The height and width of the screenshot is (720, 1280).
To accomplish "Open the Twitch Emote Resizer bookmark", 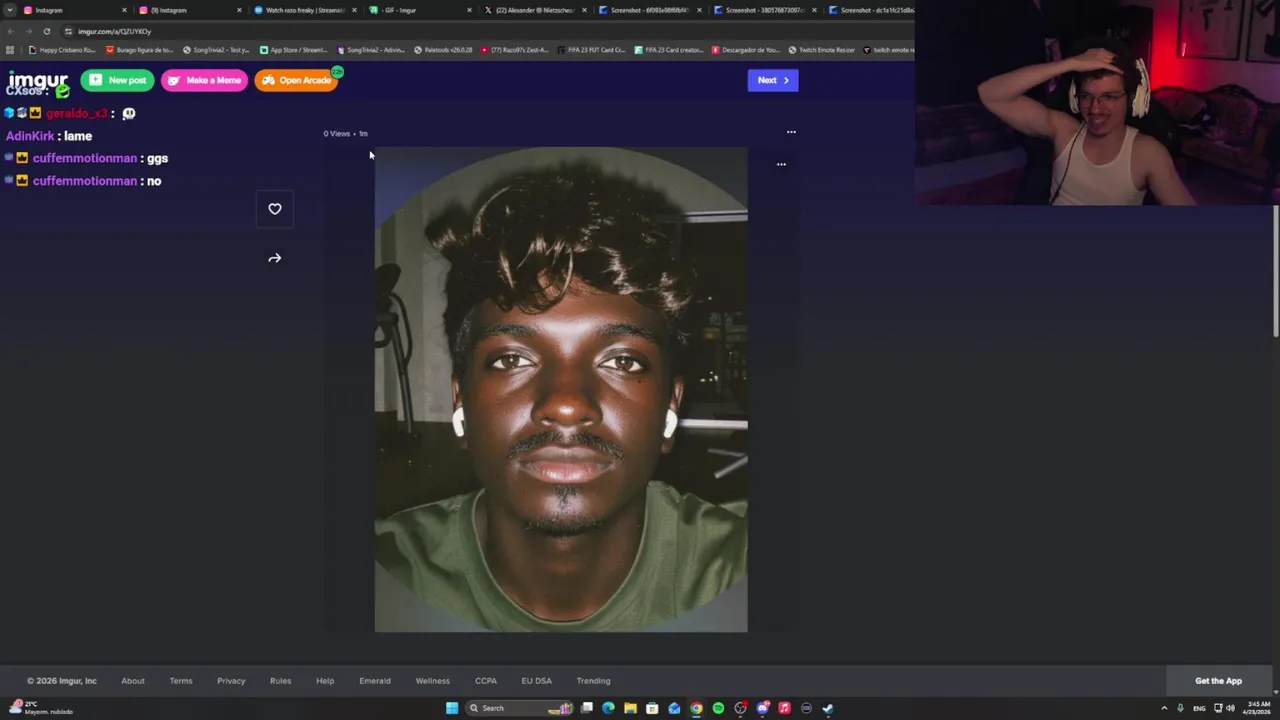I will [x=822, y=50].
